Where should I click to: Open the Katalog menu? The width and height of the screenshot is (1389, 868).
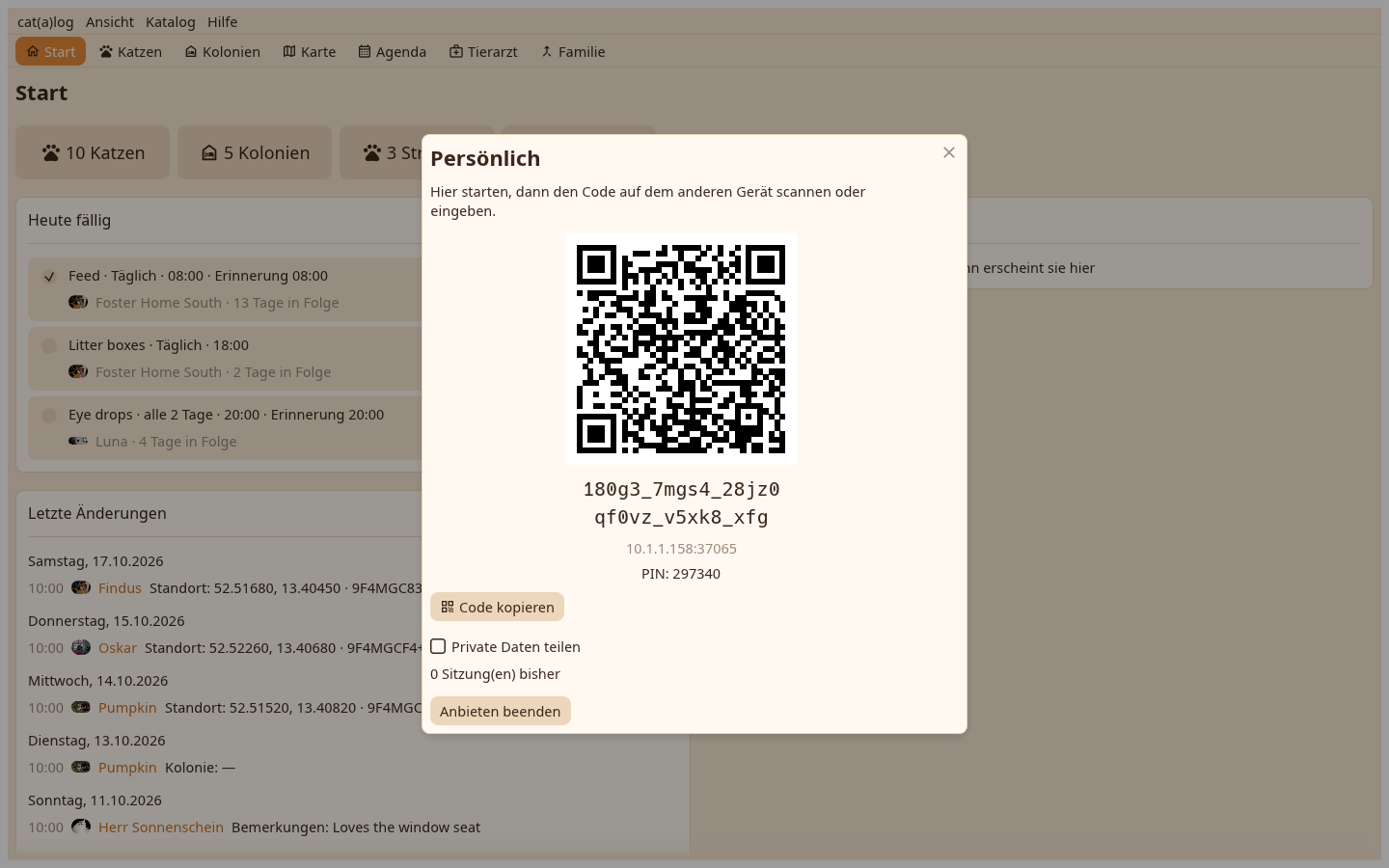171,21
